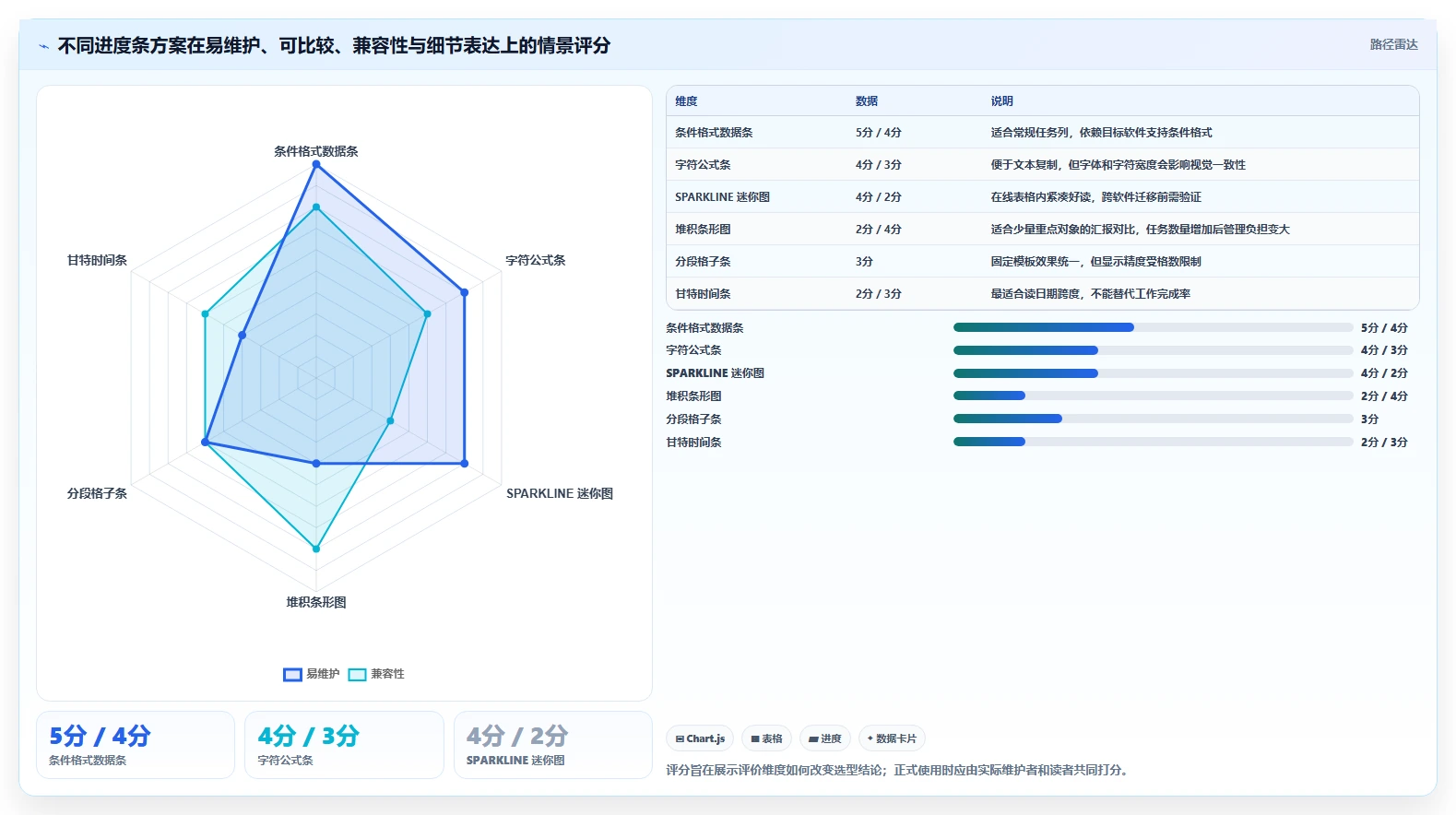
Task: Click the 2分 / 3分 value beside 甘特时间条 bar
Action: [1384, 443]
